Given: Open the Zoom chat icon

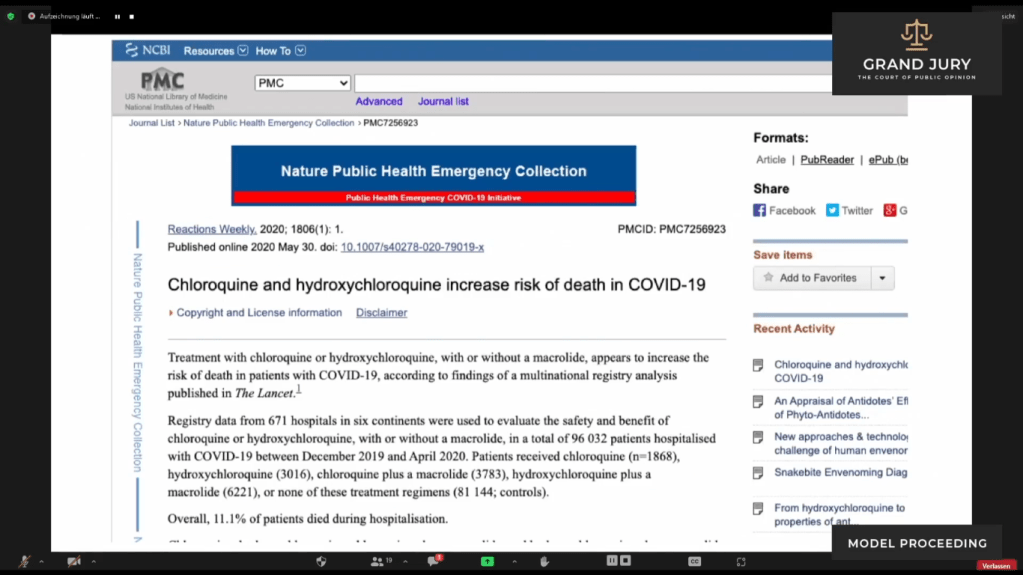Looking at the screenshot, I should 435,562.
